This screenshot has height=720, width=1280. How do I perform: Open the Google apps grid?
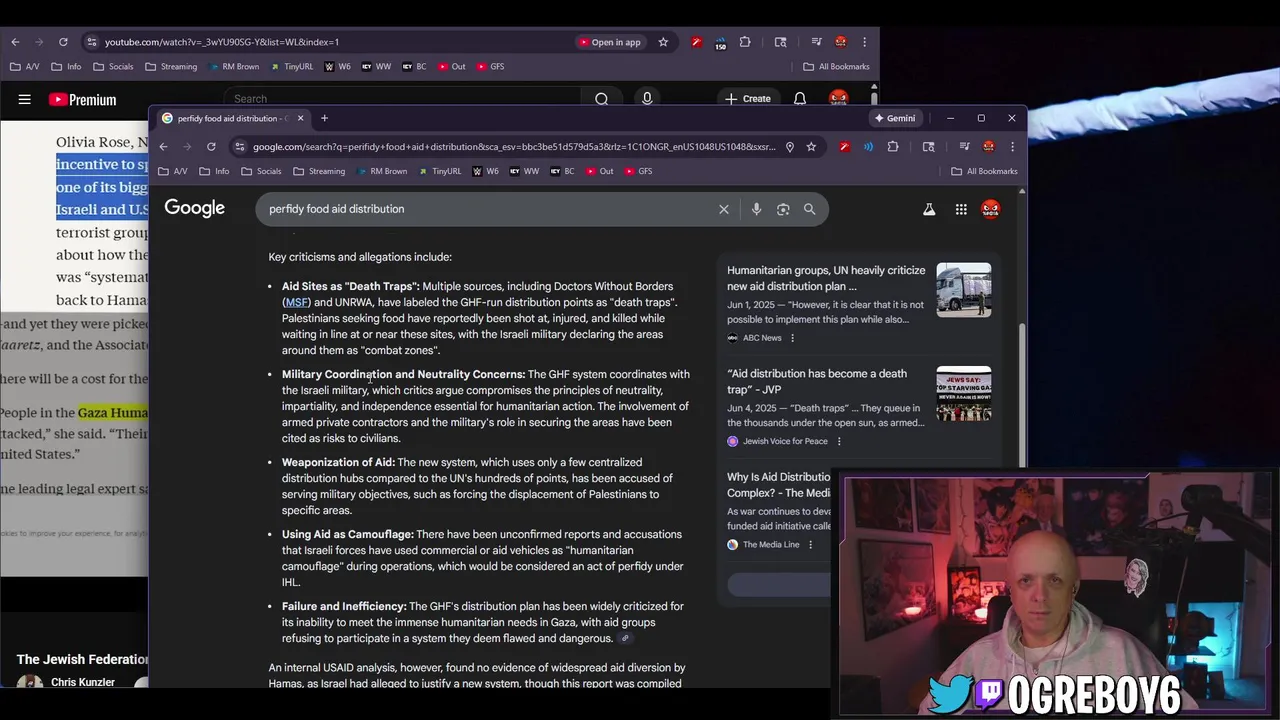coord(961,209)
